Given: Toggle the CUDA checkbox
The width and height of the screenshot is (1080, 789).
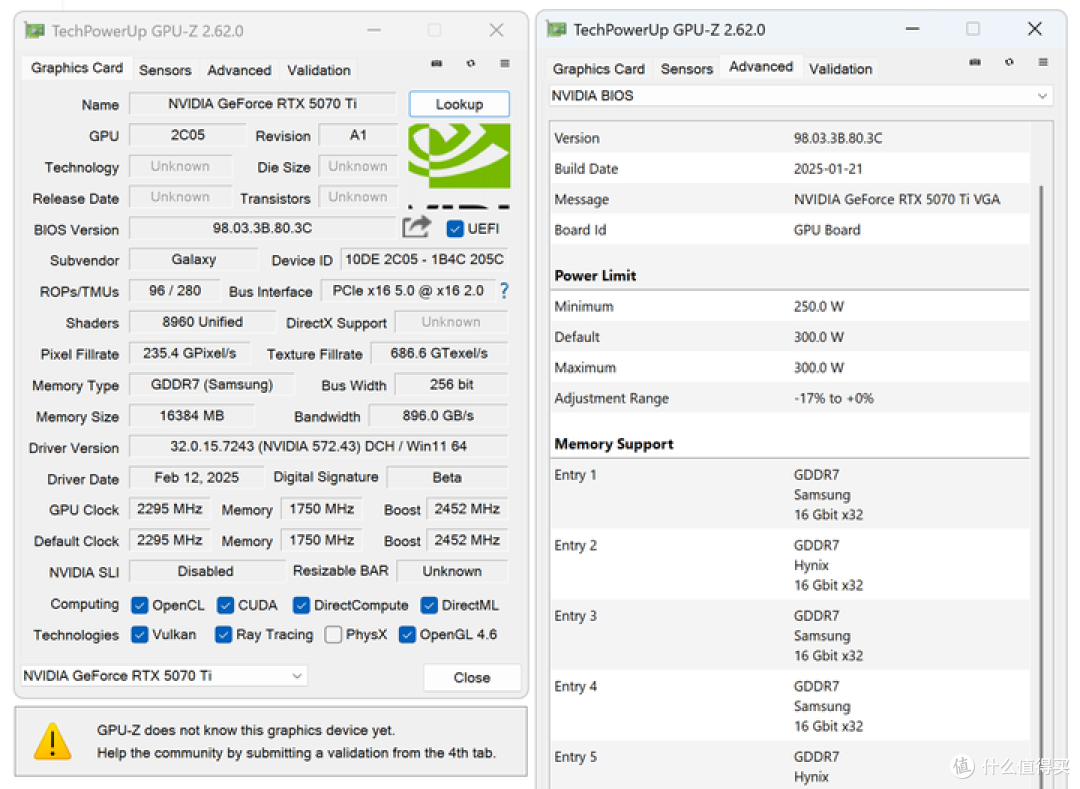Looking at the screenshot, I should [225, 605].
